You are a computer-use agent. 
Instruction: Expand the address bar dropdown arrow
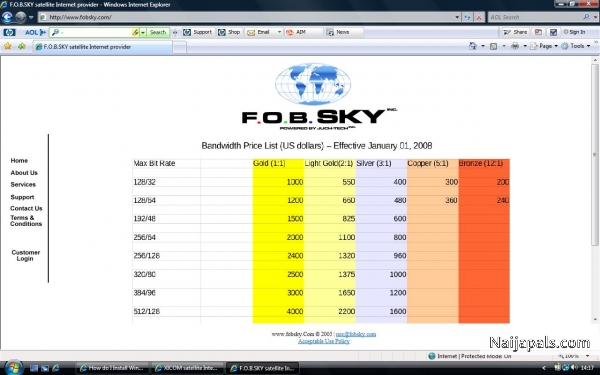pyautogui.click(x=457, y=17)
